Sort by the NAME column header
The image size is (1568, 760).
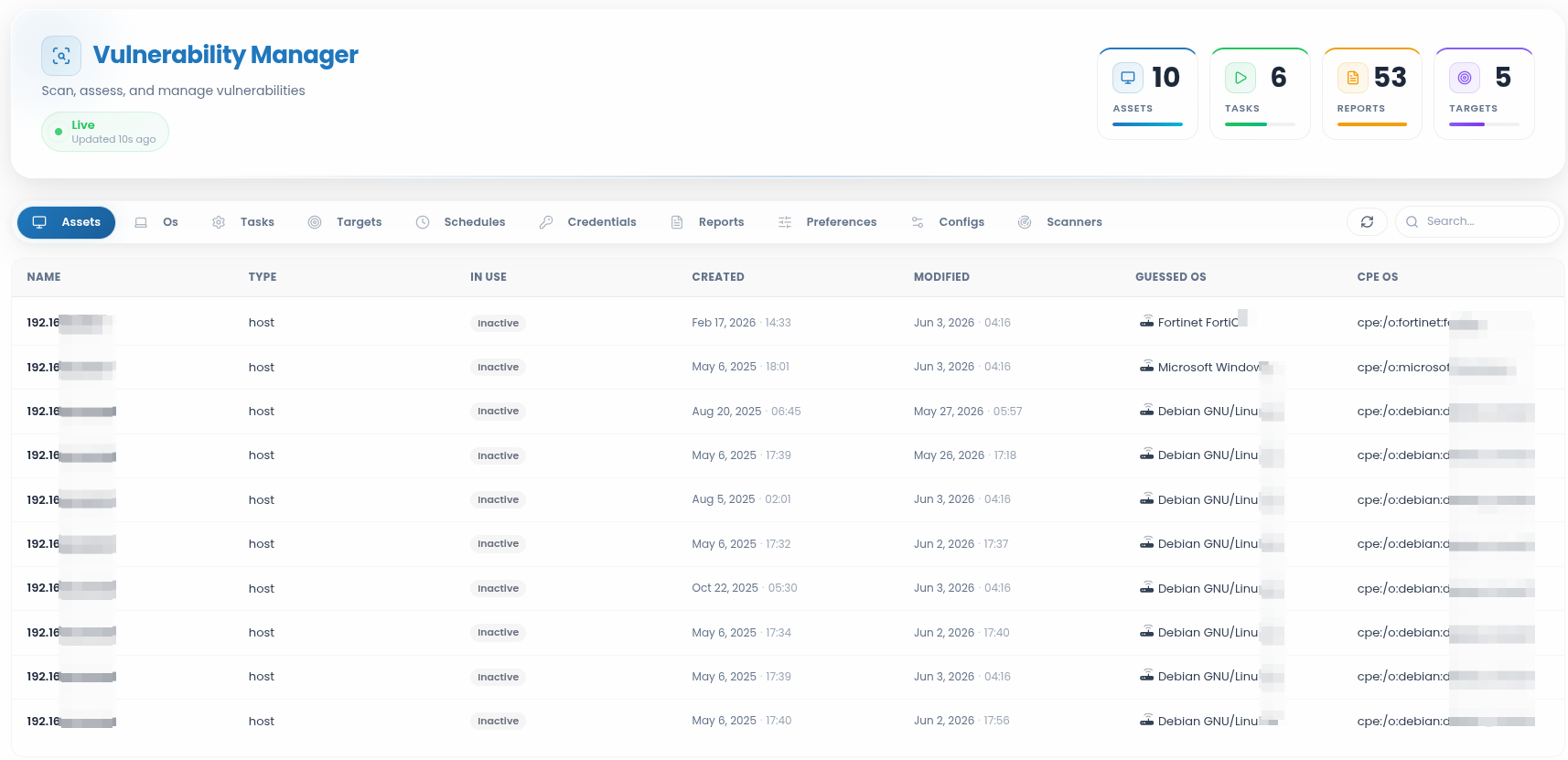click(44, 277)
